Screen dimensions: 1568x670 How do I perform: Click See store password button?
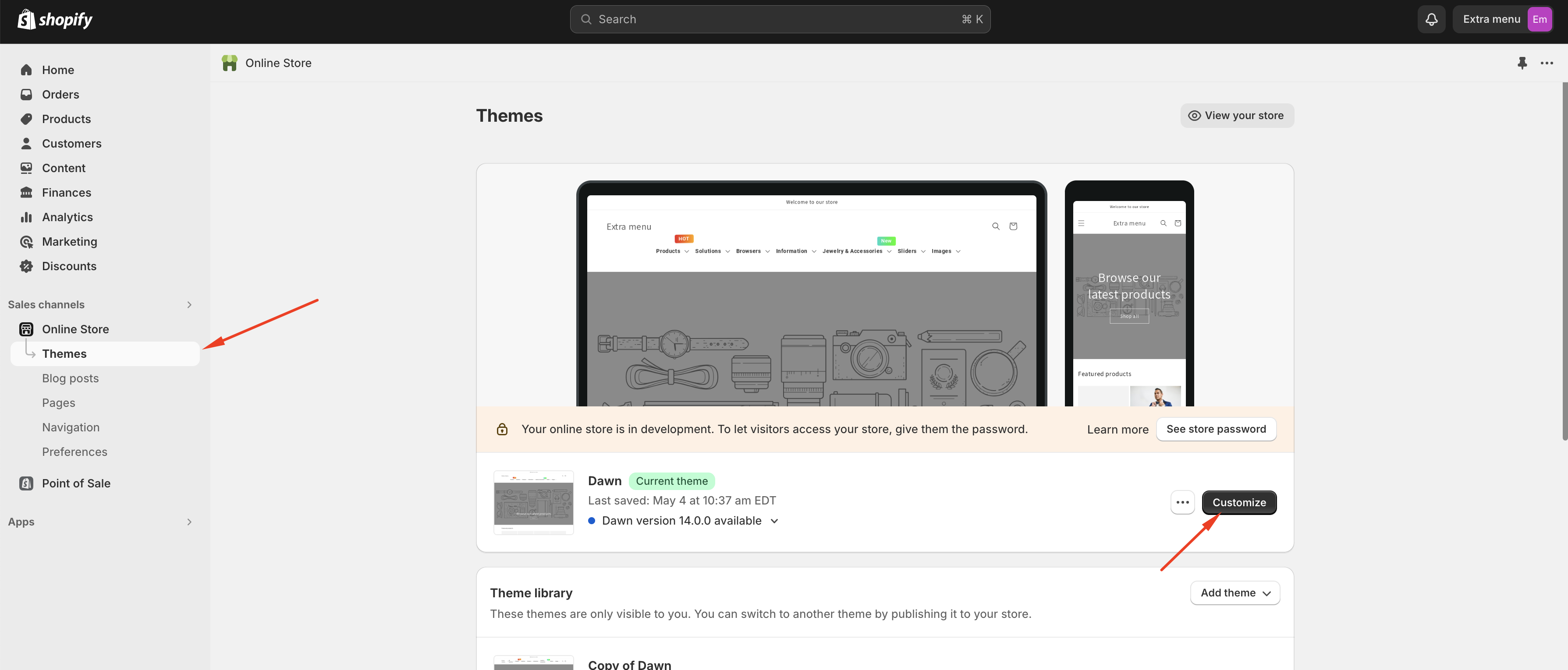point(1216,429)
